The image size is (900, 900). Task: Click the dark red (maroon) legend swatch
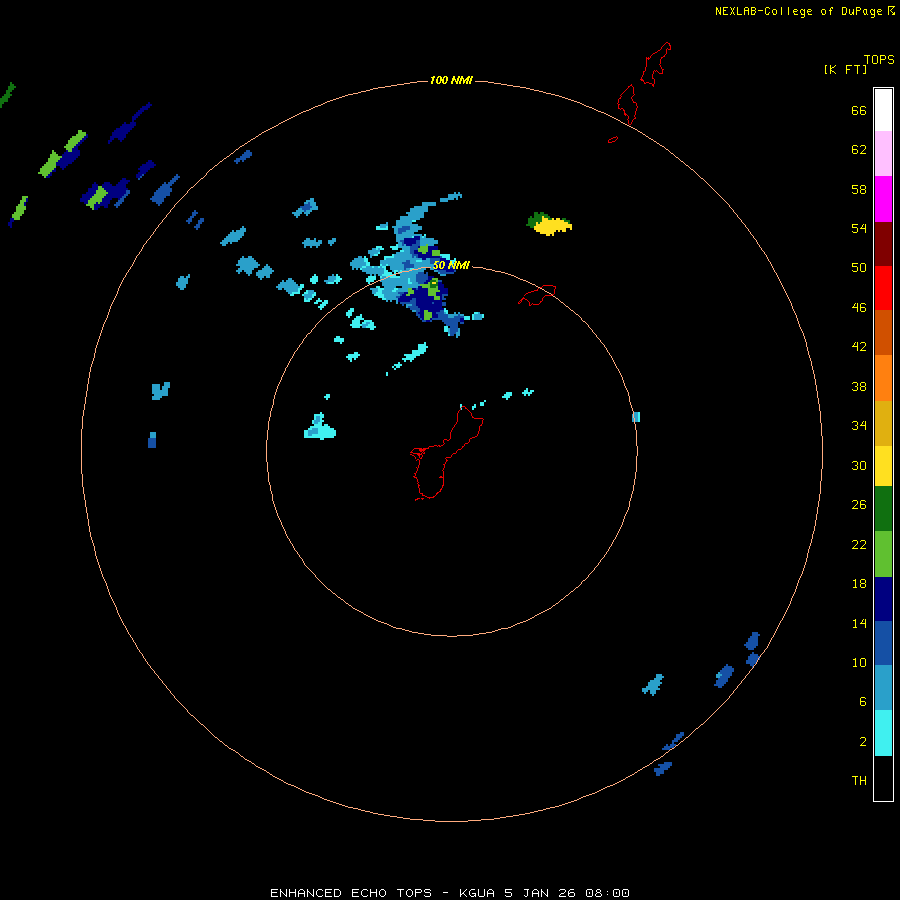pyautogui.click(x=883, y=244)
